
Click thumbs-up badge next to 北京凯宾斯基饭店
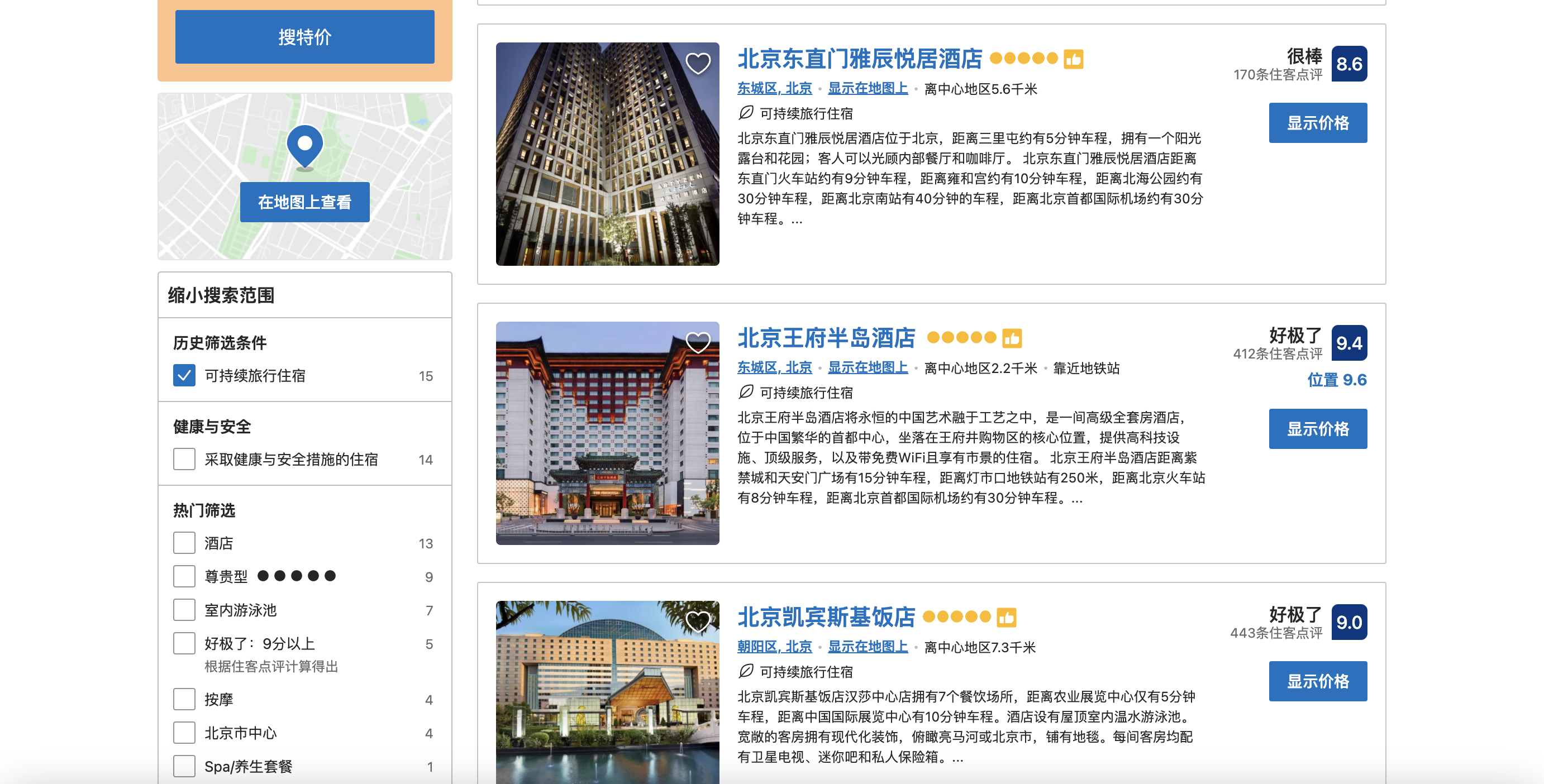point(1007,618)
